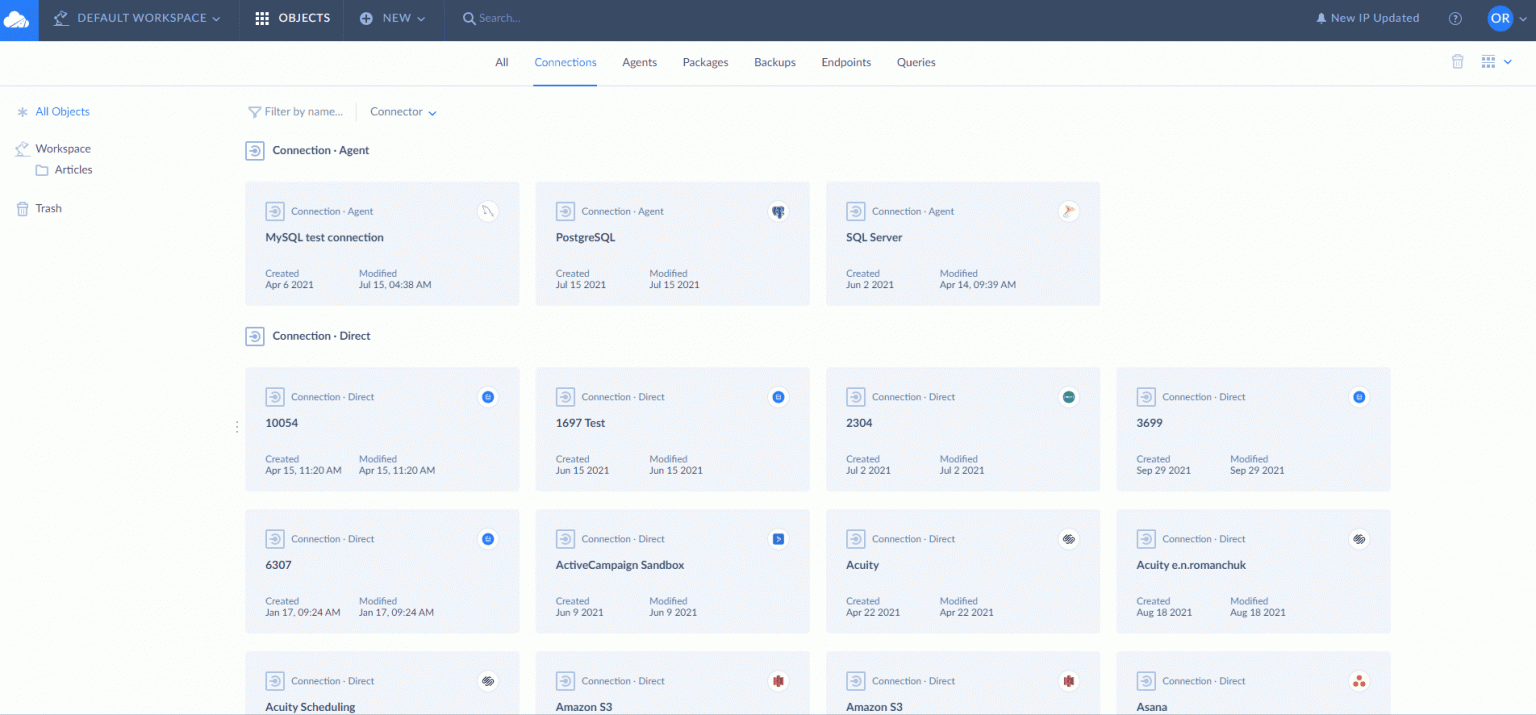Expand the Default Workspace dropdown
The height and width of the screenshot is (715, 1536).
coord(138,19)
